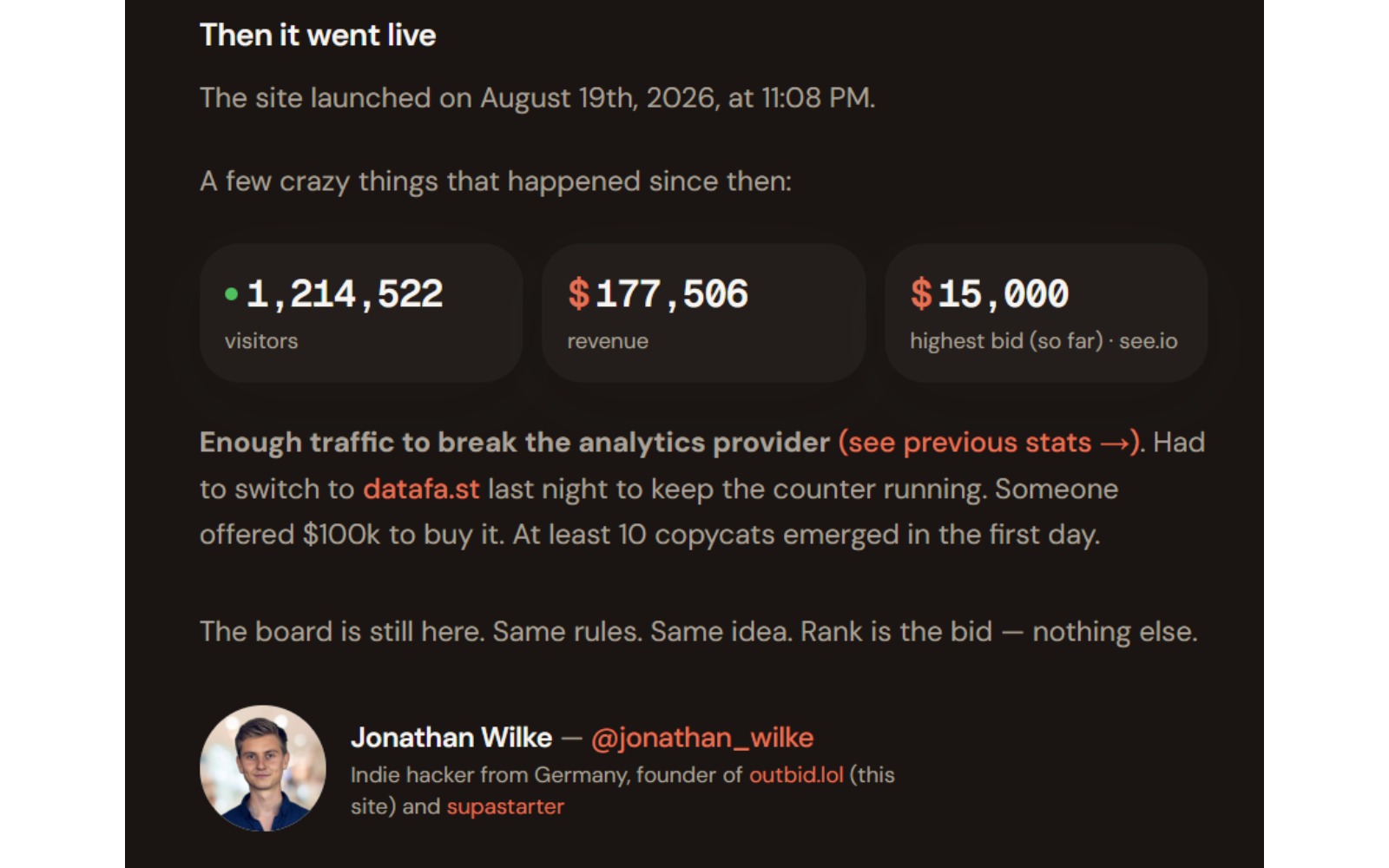The width and height of the screenshot is (1389, 868).
Task: Click the 'visitors' label
Action: pos(261,341)
